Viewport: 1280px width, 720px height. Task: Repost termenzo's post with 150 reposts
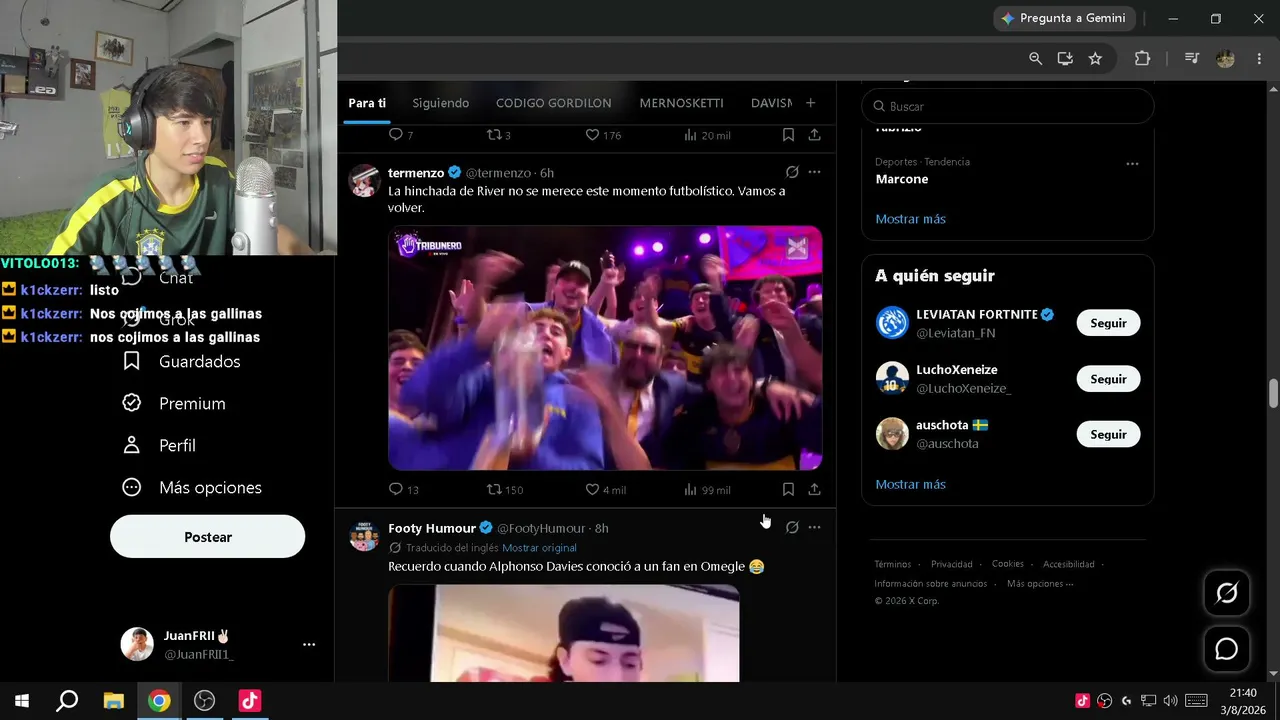coord(505,490)
